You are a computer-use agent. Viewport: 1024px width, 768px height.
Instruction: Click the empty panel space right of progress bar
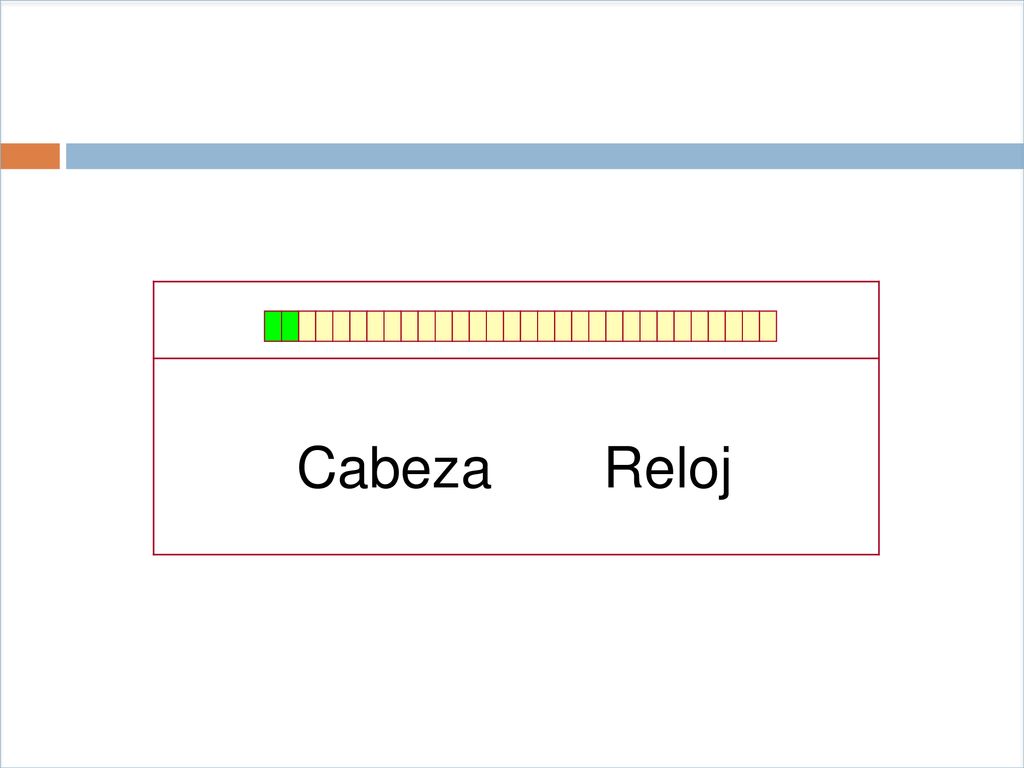point(828,320)
